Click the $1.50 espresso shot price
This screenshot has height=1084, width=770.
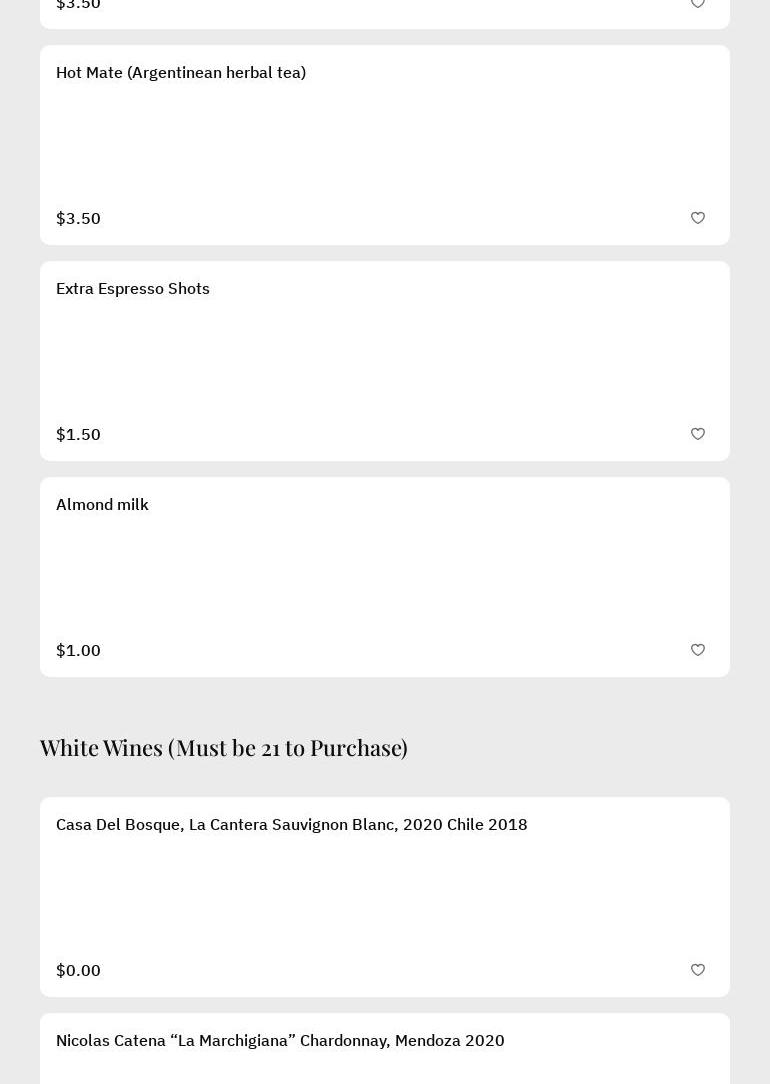pyautogui.click(x=78, y=435)
